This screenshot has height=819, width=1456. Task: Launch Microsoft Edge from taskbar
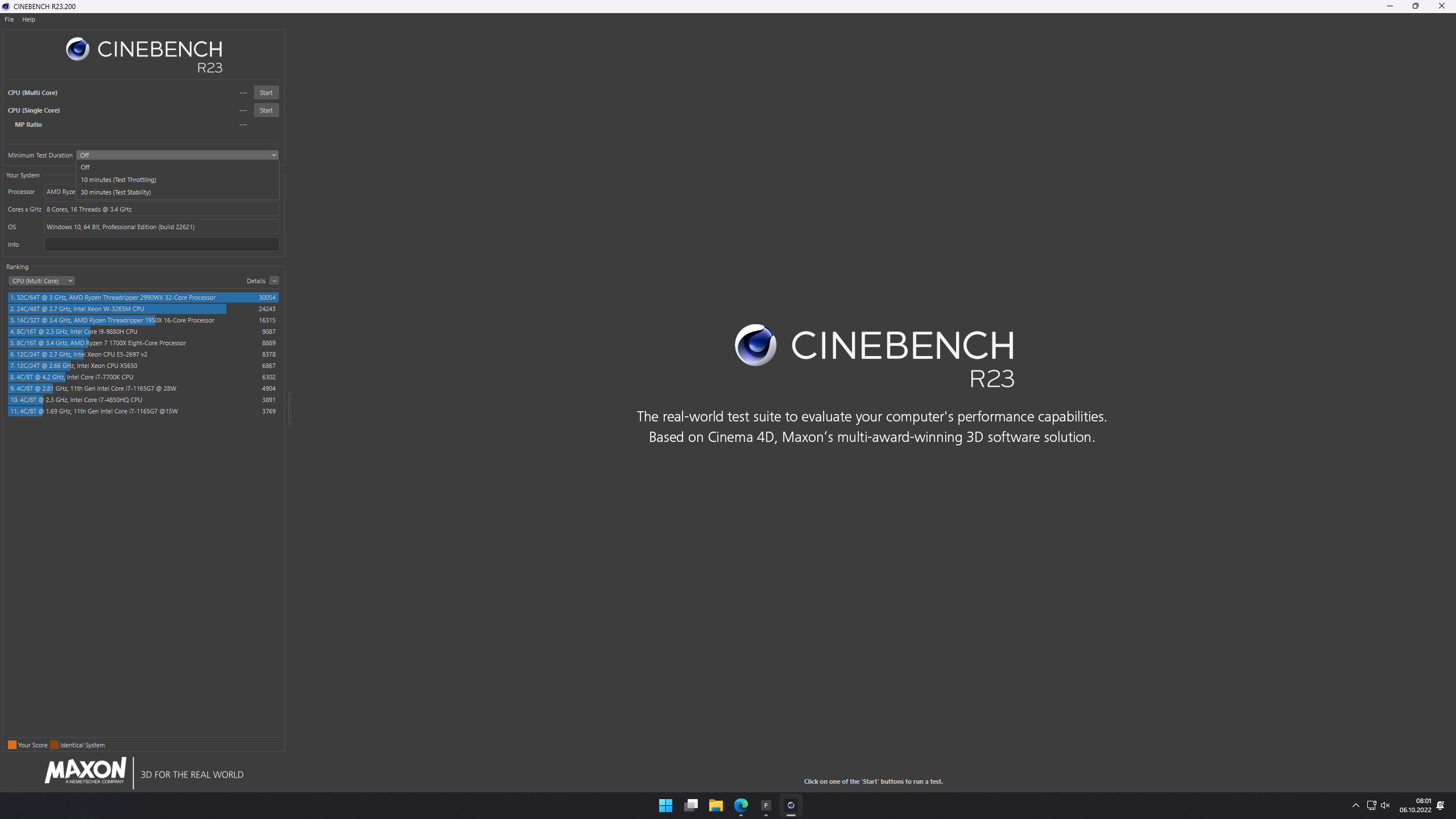coord(741,805)
